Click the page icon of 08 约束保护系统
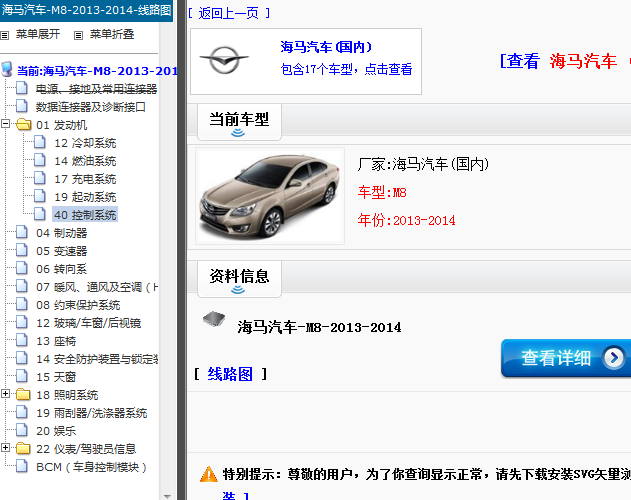This screenshot has width=631, height=500. click(22, 304)
